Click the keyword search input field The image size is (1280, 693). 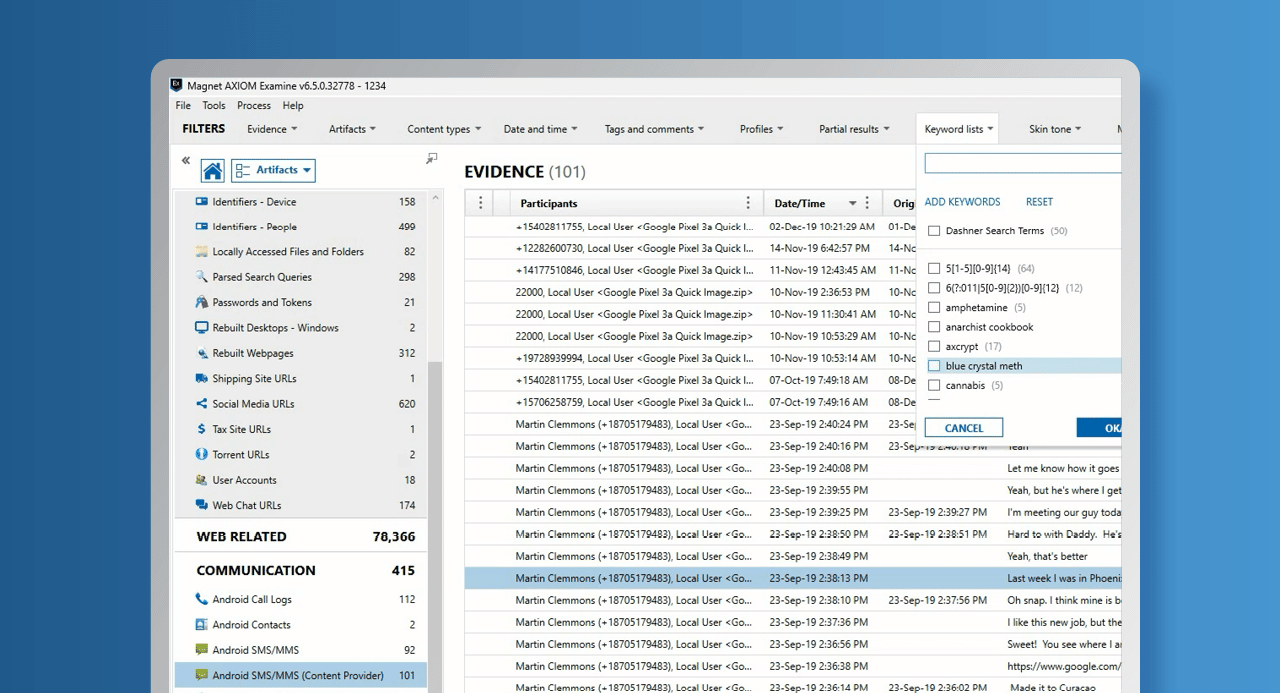(1022, 163)
